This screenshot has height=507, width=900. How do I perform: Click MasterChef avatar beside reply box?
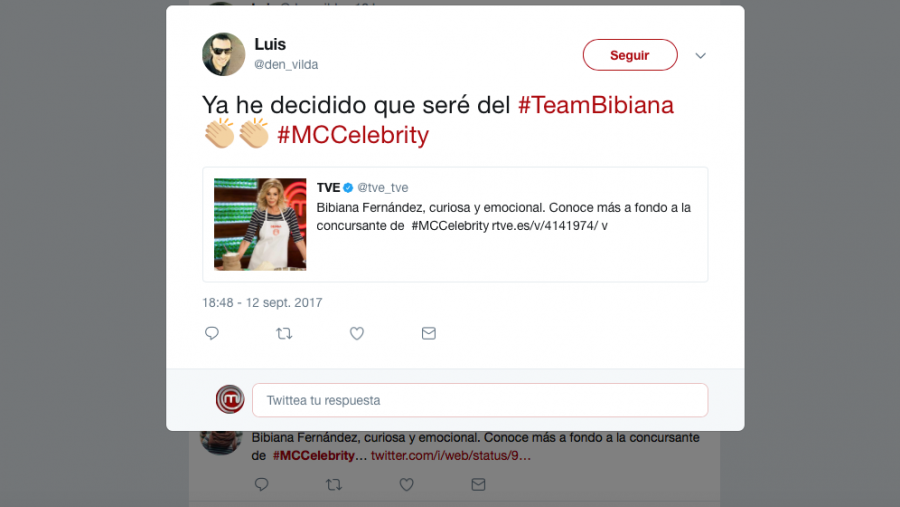pos(230,399)
